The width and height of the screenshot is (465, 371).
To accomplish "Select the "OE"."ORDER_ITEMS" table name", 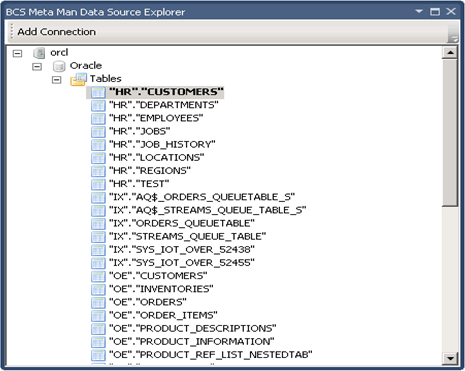I will pos(163,315).
